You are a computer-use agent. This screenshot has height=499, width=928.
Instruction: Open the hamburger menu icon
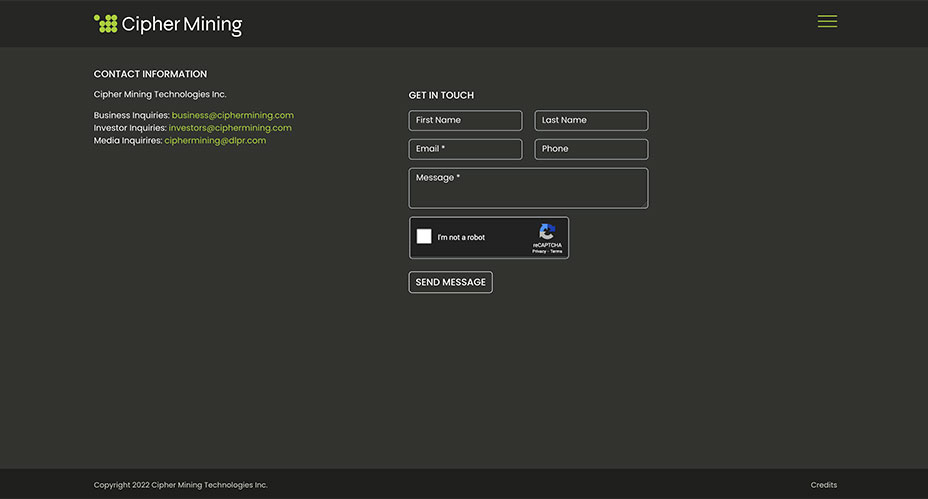click(x=827, y=21)
